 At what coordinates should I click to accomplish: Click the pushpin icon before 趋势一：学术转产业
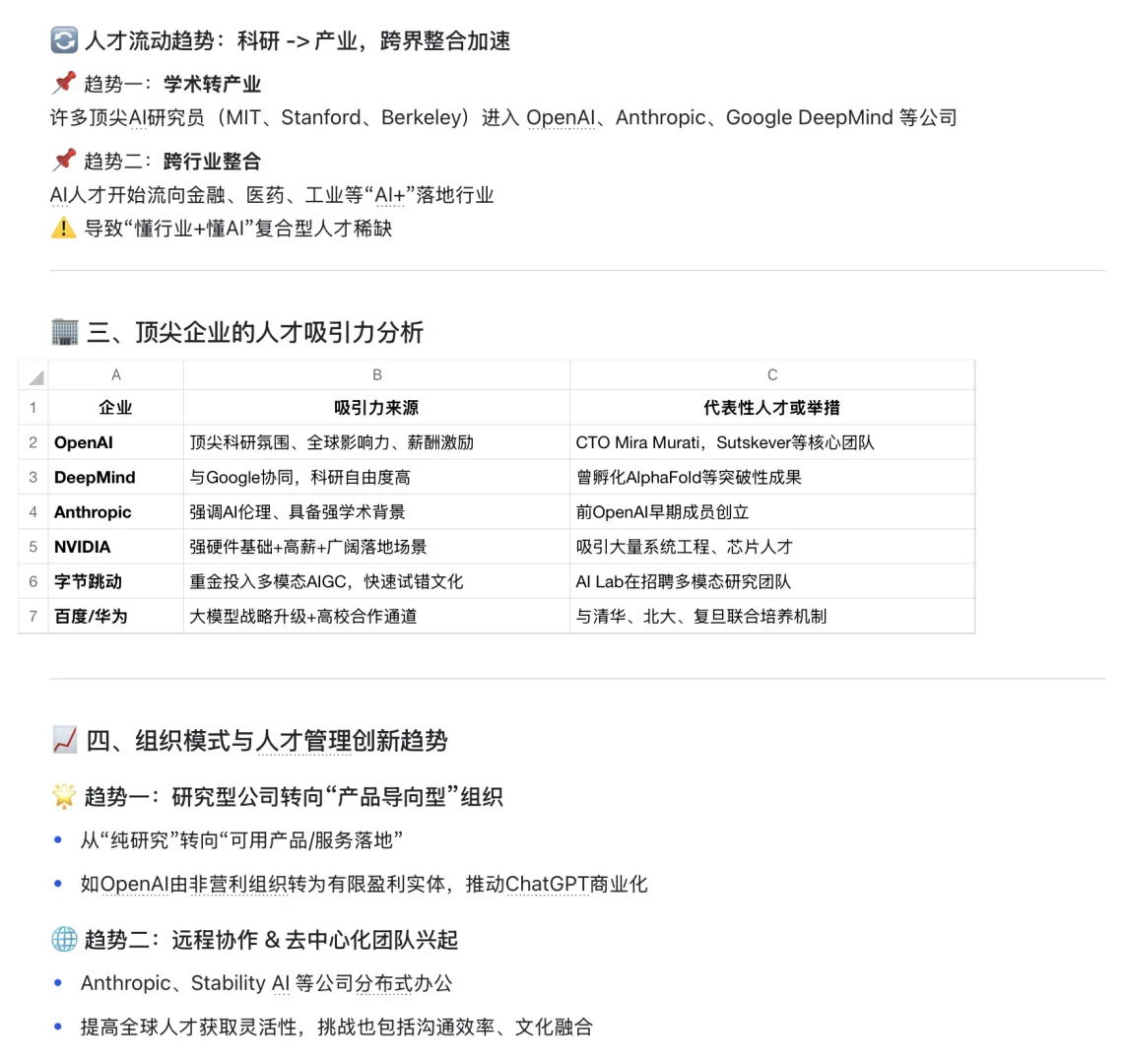point(64,83)
